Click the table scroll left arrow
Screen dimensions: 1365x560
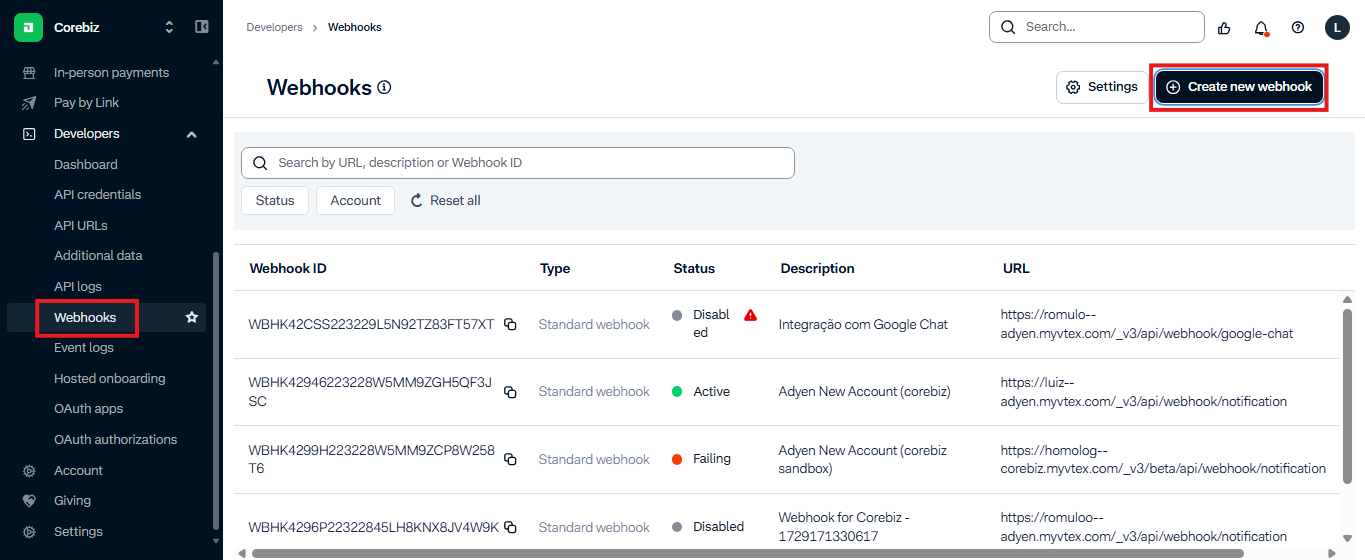tap(241, 553)
